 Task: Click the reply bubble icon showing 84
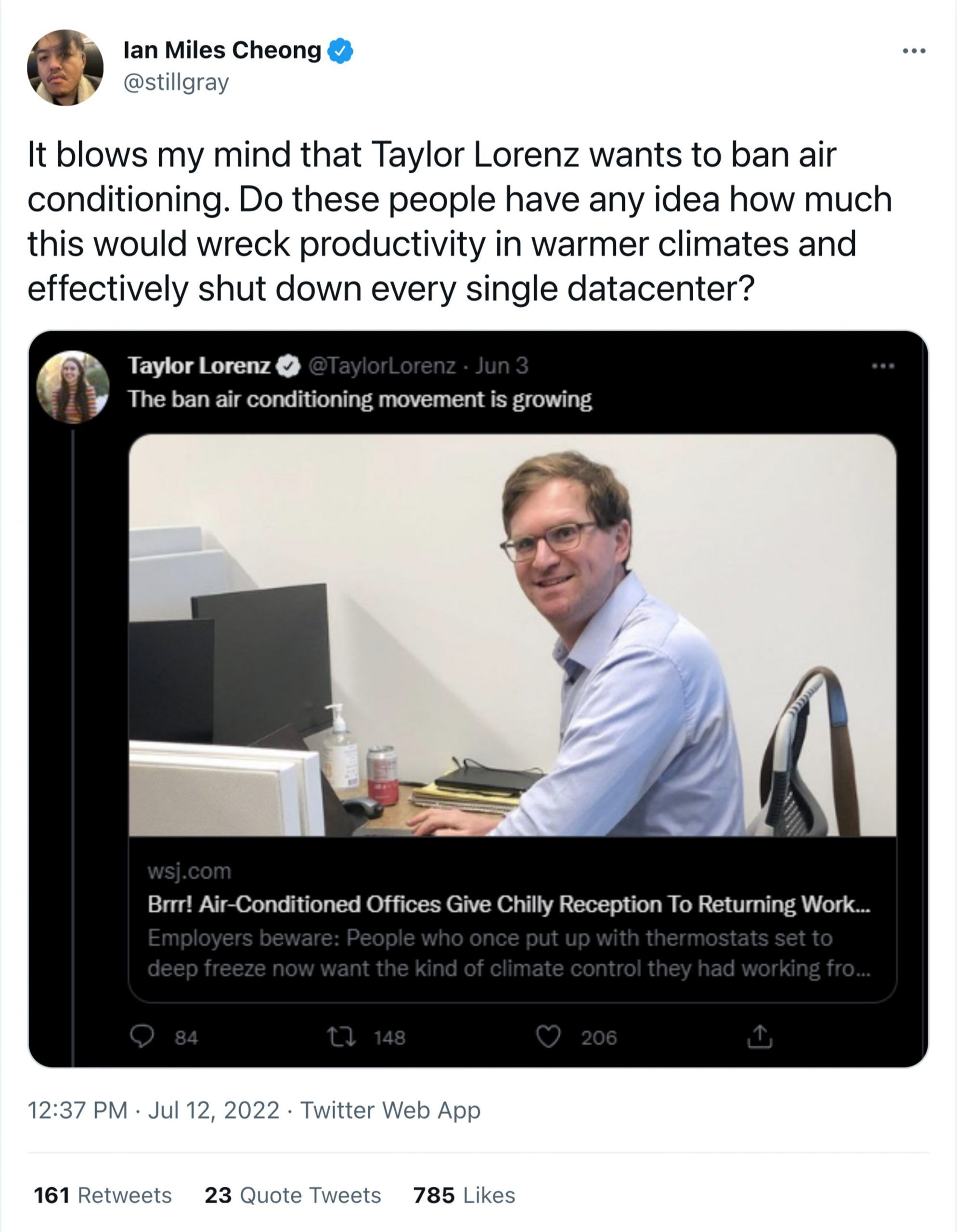point(142,1037)
